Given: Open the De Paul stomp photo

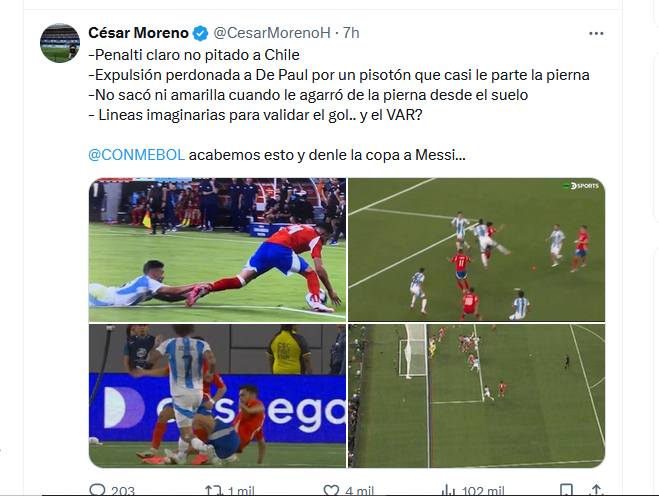Looking at the screenshot, I should [217, 396].
